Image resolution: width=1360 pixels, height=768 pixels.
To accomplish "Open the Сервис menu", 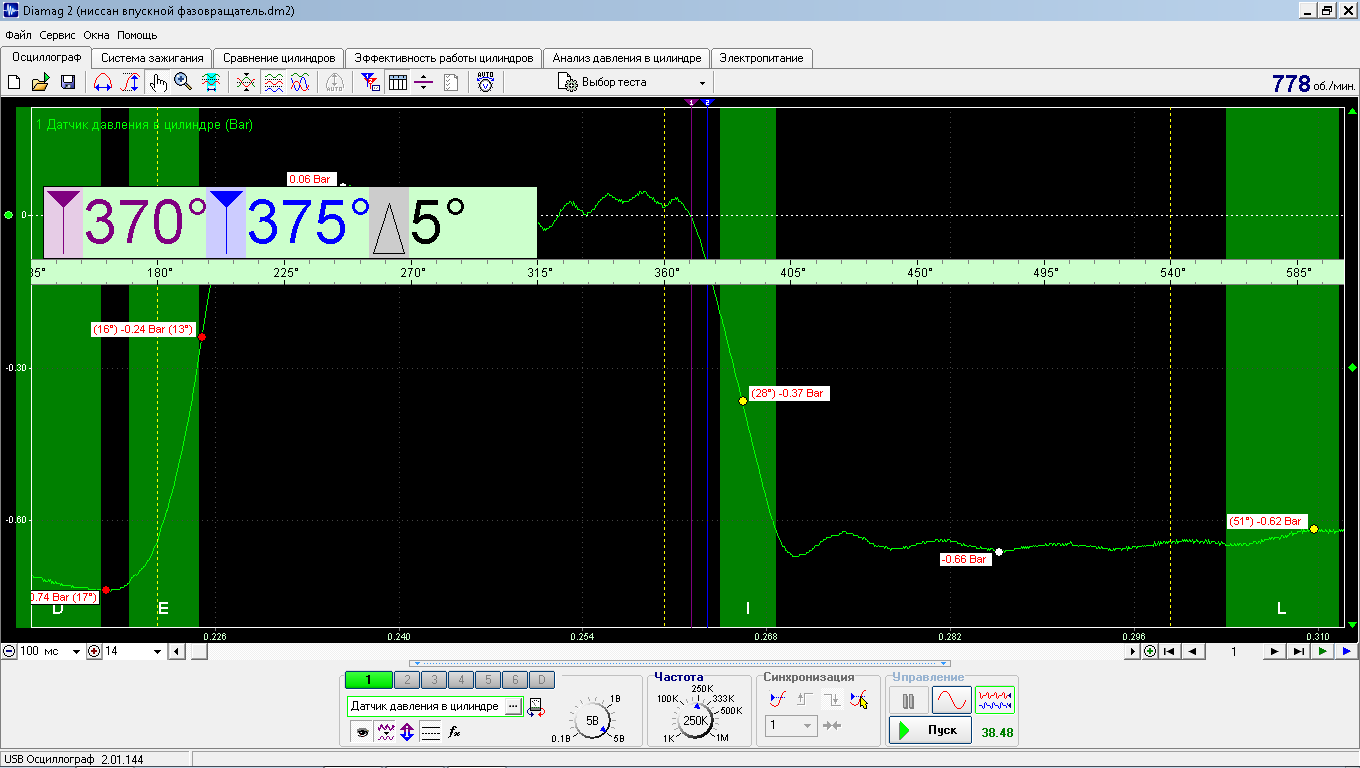I will [x=58, y=35].
